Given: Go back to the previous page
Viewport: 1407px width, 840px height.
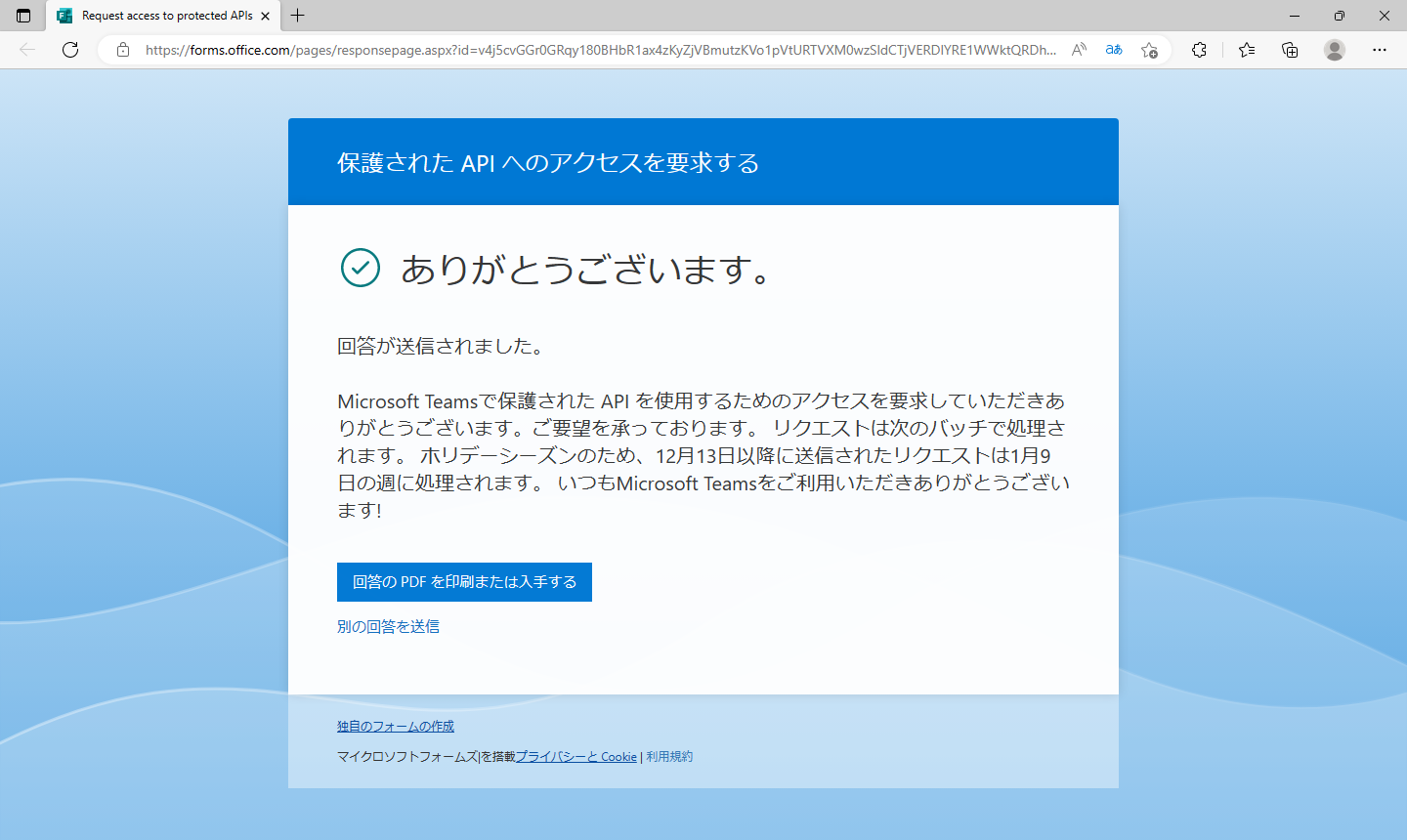Looking at the screenshot, I should pos(27,50).
